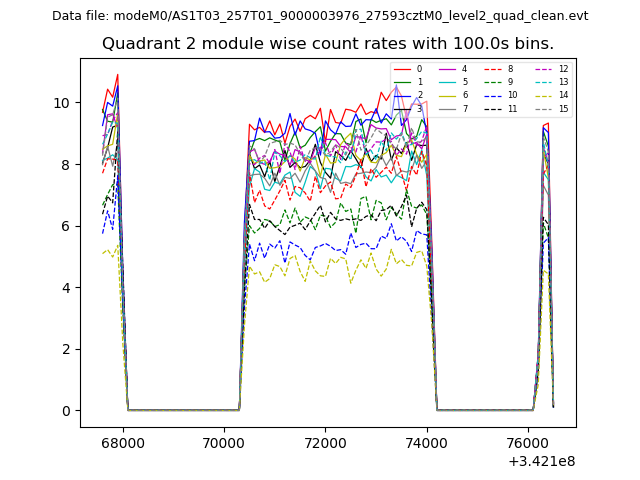Click the yellow solid legend entry 6
The image size is (640, 480).
(452, 95)
